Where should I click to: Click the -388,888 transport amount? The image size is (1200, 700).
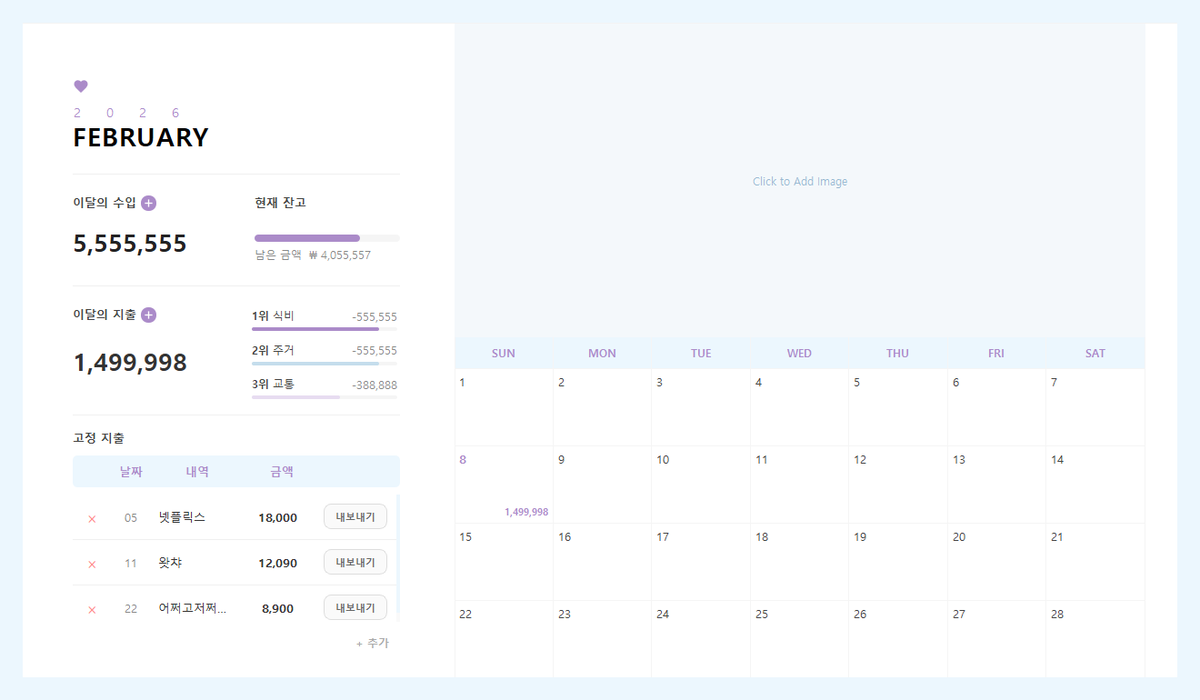[374, 385]
